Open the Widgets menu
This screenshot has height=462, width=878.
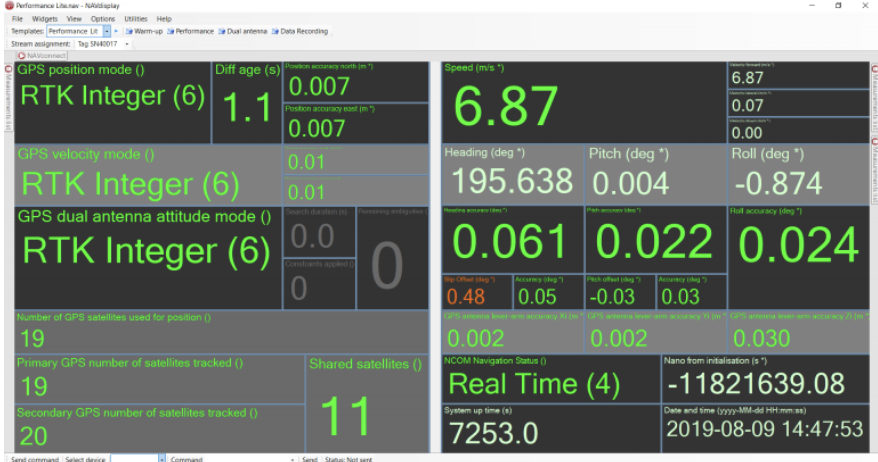pyautogui.click(x=44, y=18)
